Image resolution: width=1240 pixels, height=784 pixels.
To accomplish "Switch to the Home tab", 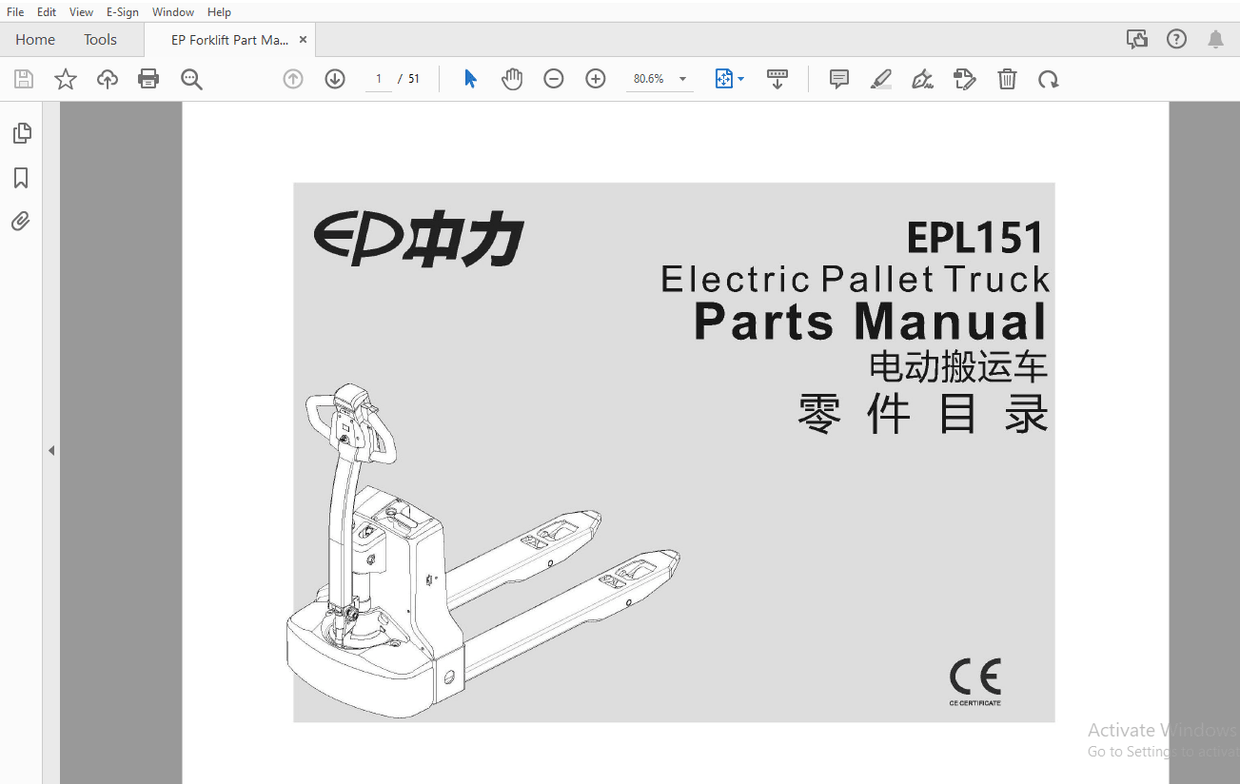I will point(35,39).
